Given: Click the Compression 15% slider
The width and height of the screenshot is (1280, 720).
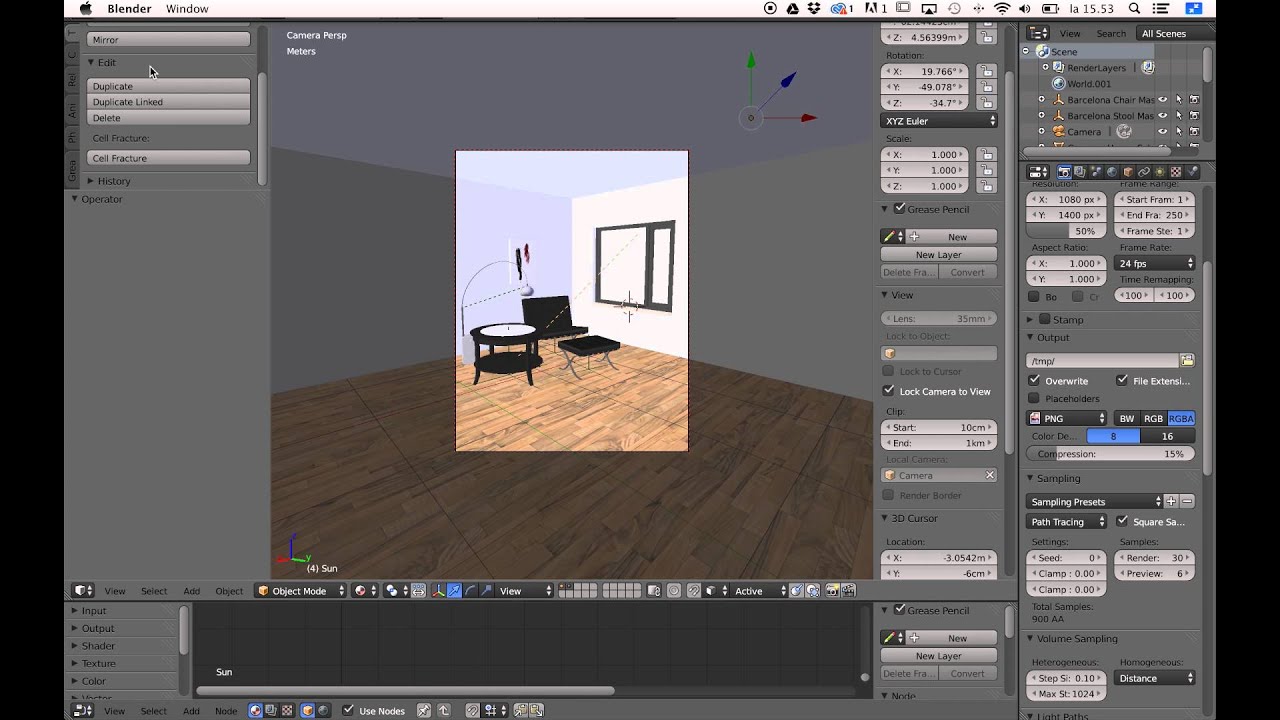Looking at the screenshot, I should click(1111, 454).
